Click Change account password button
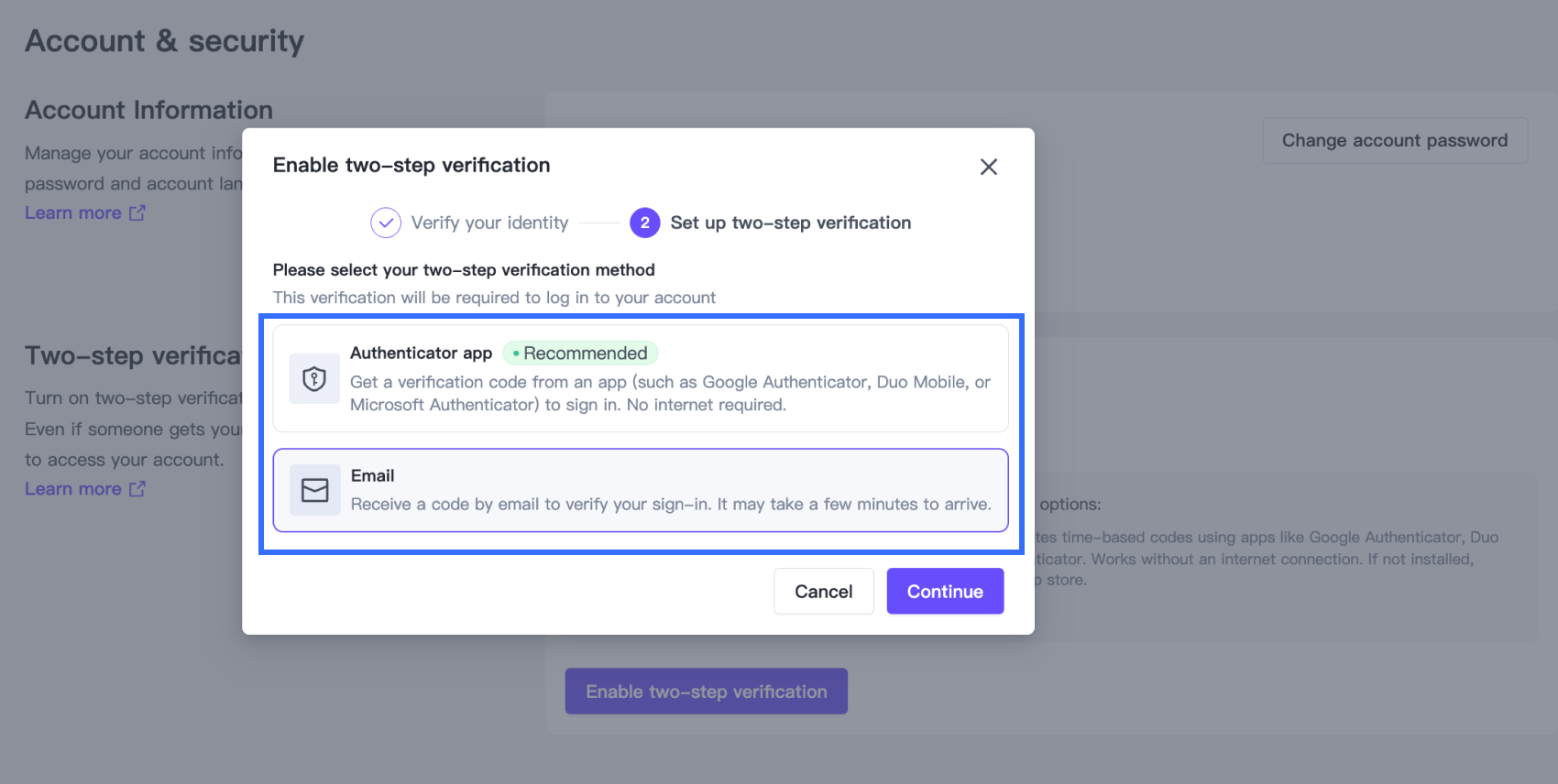The width and height of the screenshot is (1558, 784). pos(1394,140)
